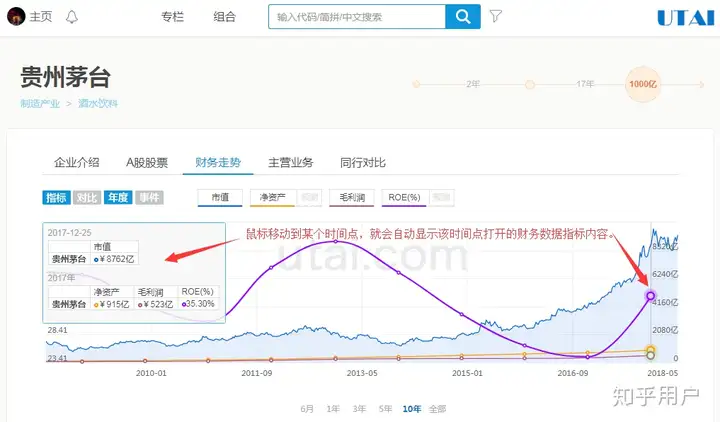Click the 2013-05 axis label
The width and height of the screenshot is (720, 422).
coord(362,373)
